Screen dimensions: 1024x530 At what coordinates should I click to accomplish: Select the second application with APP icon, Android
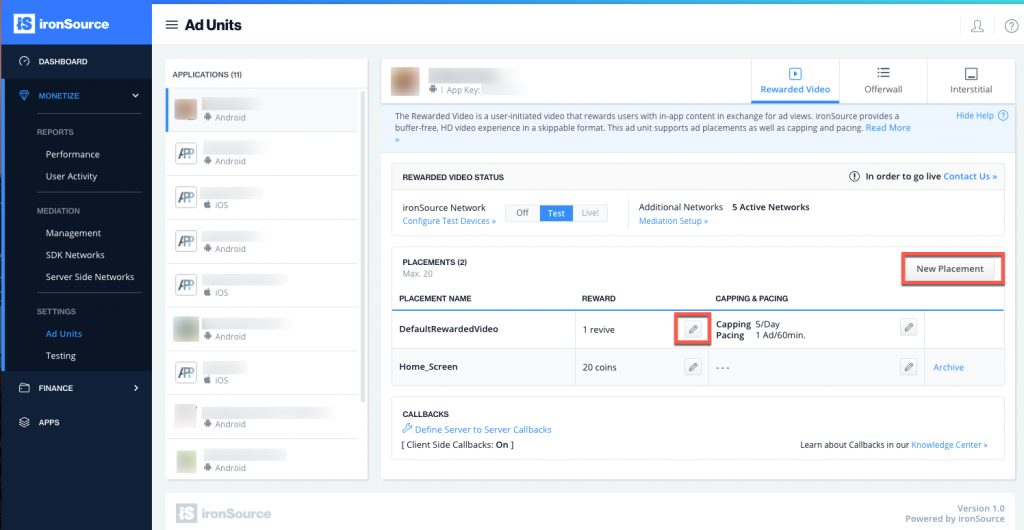coord(262,153)
